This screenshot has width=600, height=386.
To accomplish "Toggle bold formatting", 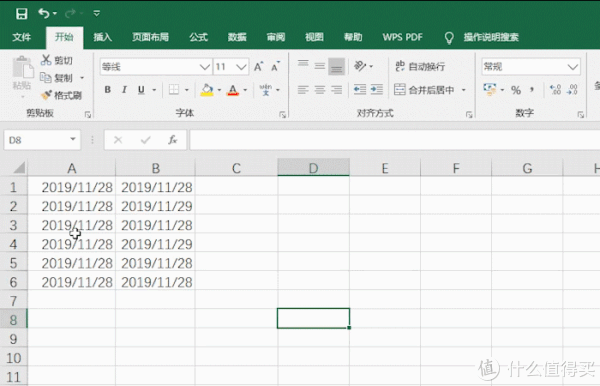I will (108, 90).
